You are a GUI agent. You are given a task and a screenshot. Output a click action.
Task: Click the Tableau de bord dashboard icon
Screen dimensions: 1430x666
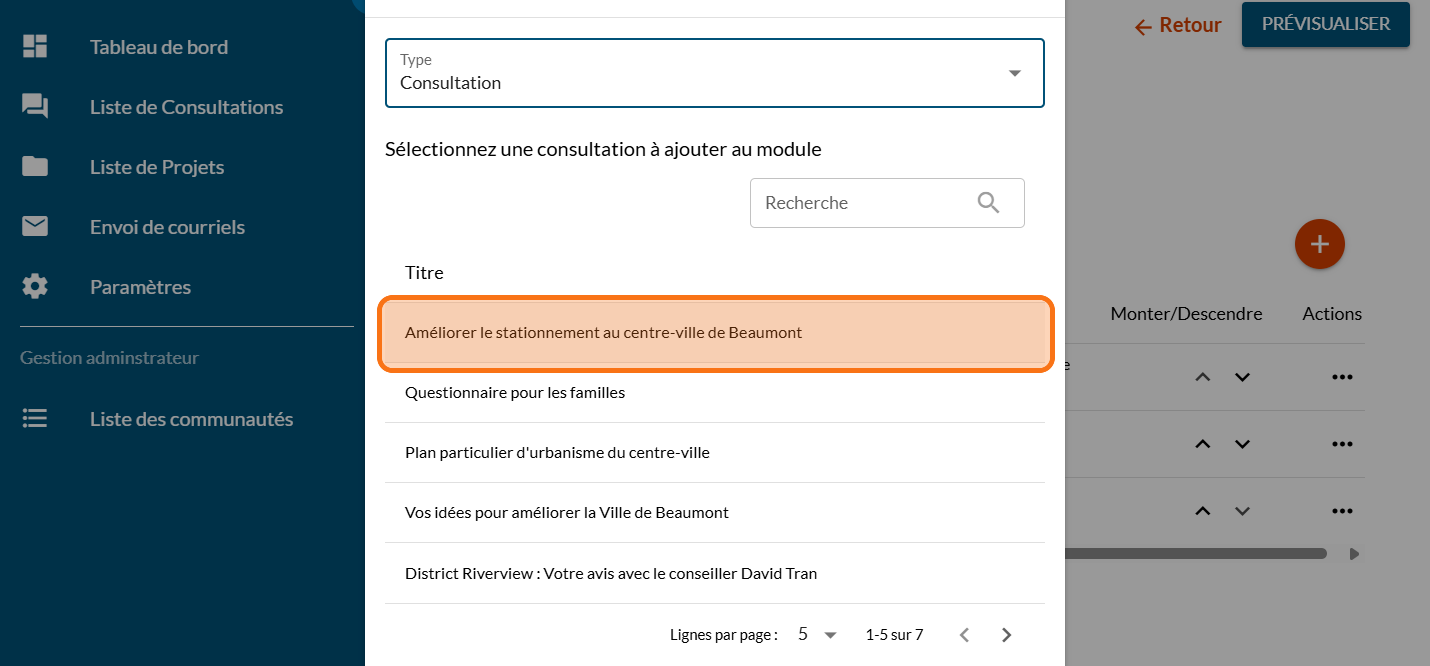pos(35,47)
